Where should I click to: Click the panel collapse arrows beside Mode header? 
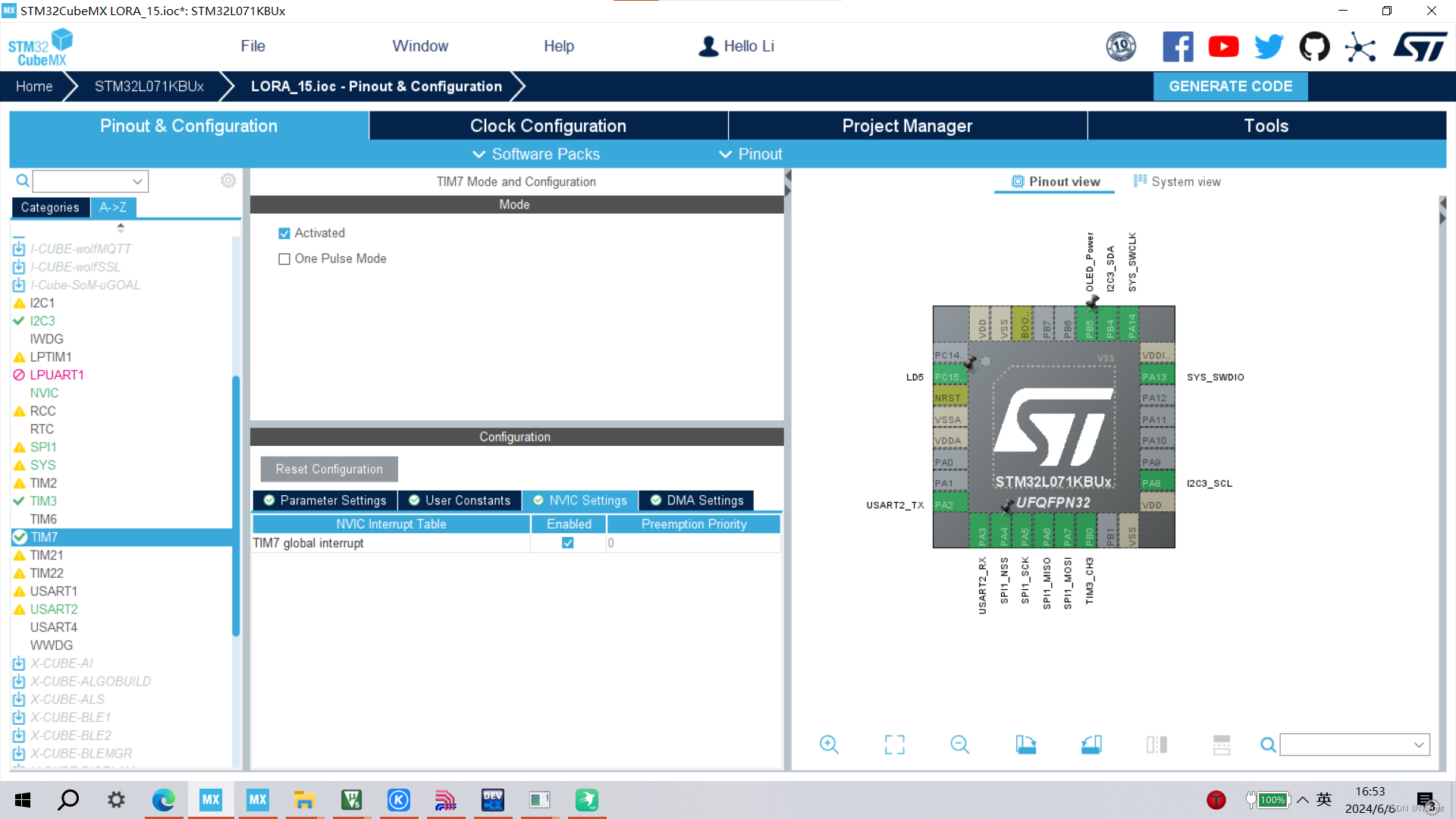pos(788,184)
